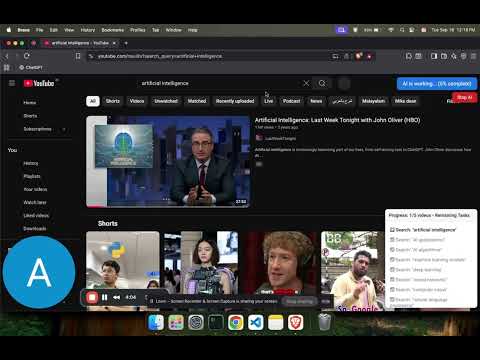Image resolution: width=480 pixels, height=360 pixels.
Task: Open the Python logo Shorts thumbnail
Action: coord(123,271)
